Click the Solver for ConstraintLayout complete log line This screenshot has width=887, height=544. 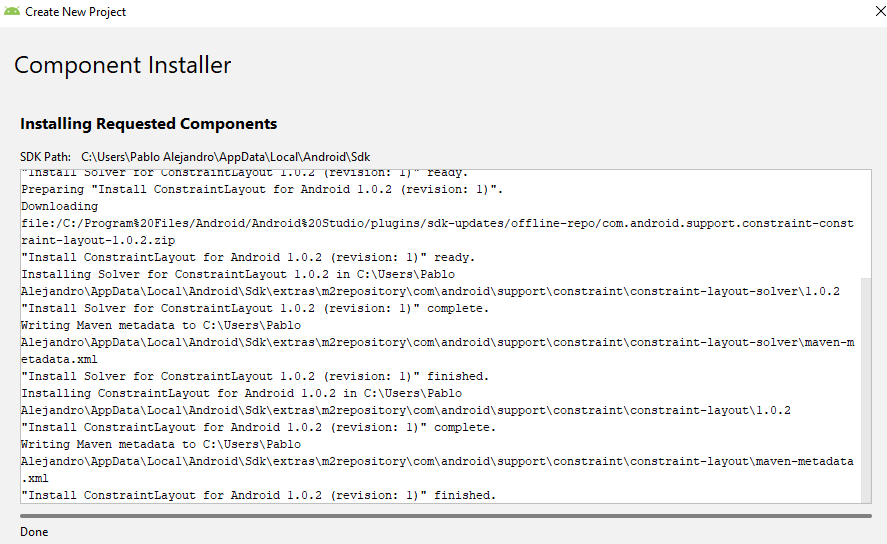(x=255, y=308)
